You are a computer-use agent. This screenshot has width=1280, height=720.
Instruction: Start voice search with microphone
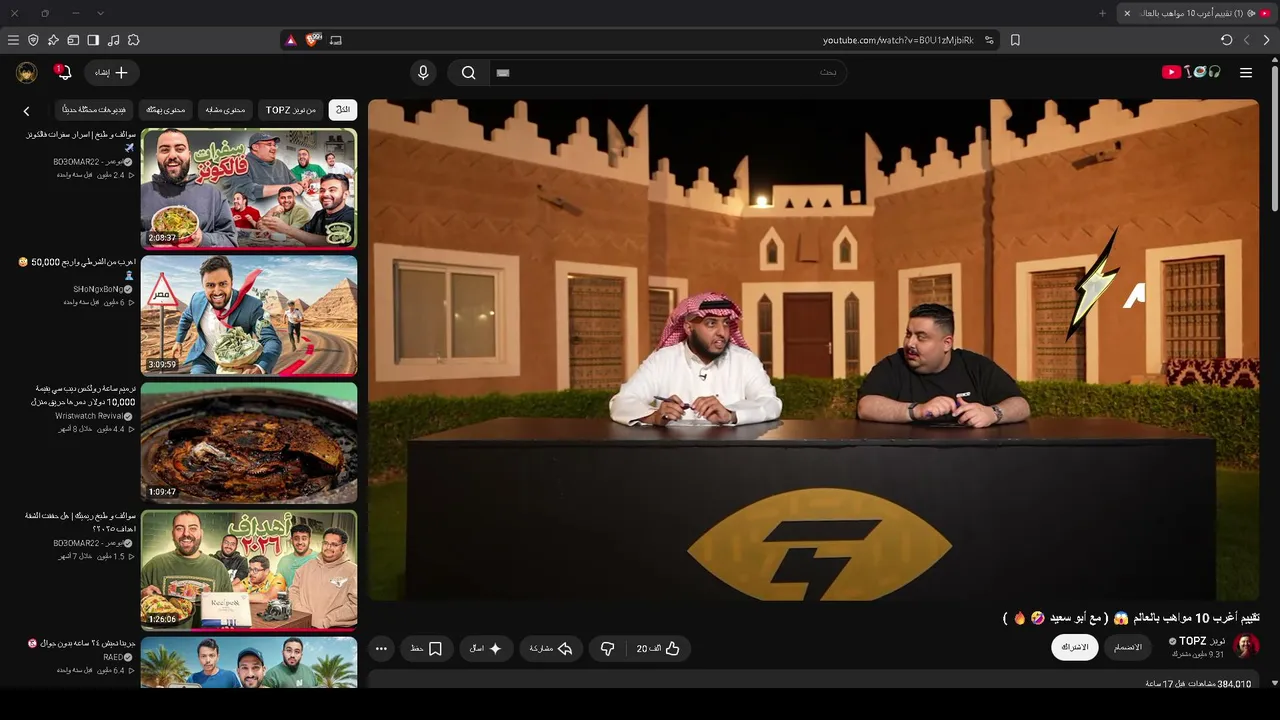point(423,72)
